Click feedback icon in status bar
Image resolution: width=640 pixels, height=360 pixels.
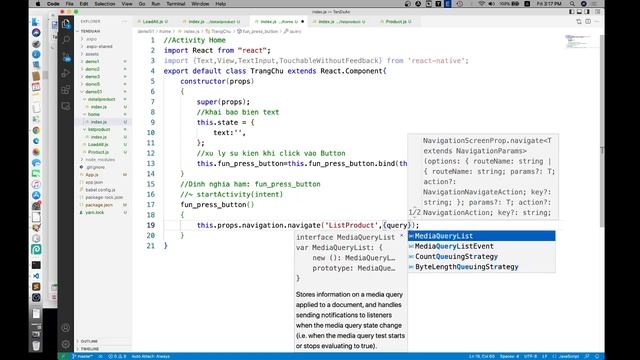[587, 356]
